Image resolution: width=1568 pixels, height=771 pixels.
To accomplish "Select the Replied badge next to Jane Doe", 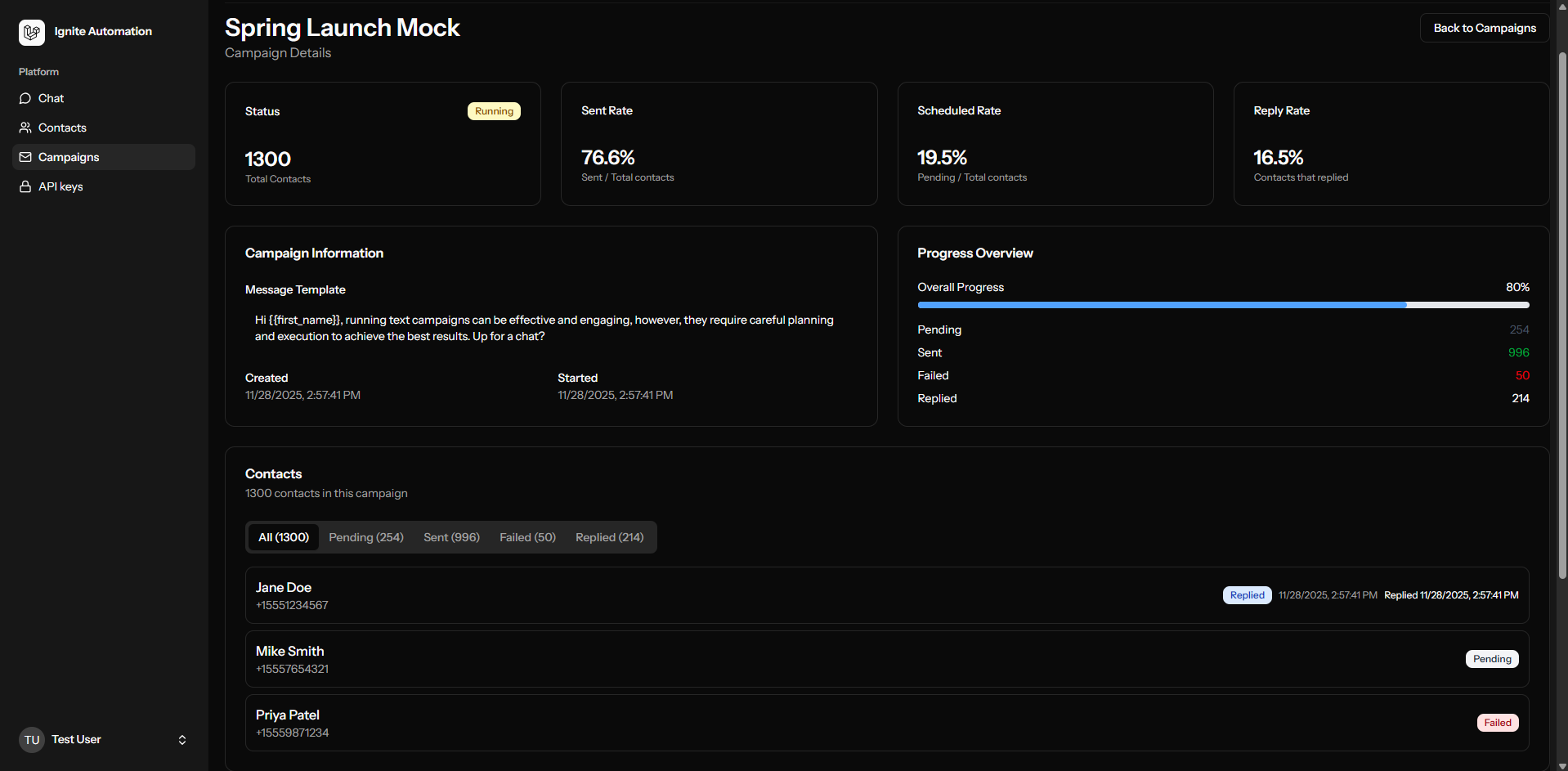I will click(x=1246, y=595).
